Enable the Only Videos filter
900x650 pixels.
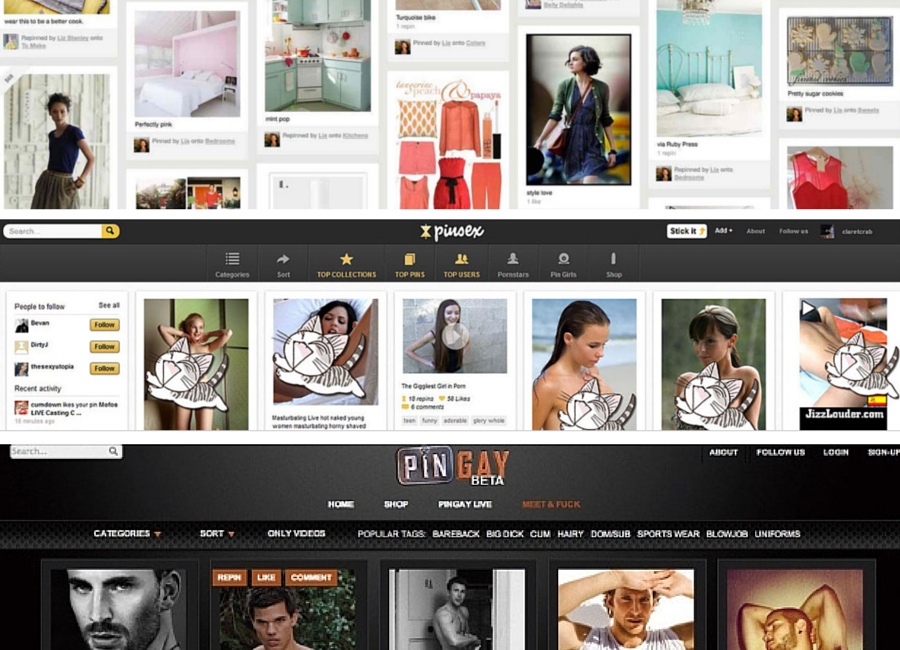(x=296, y=534)
